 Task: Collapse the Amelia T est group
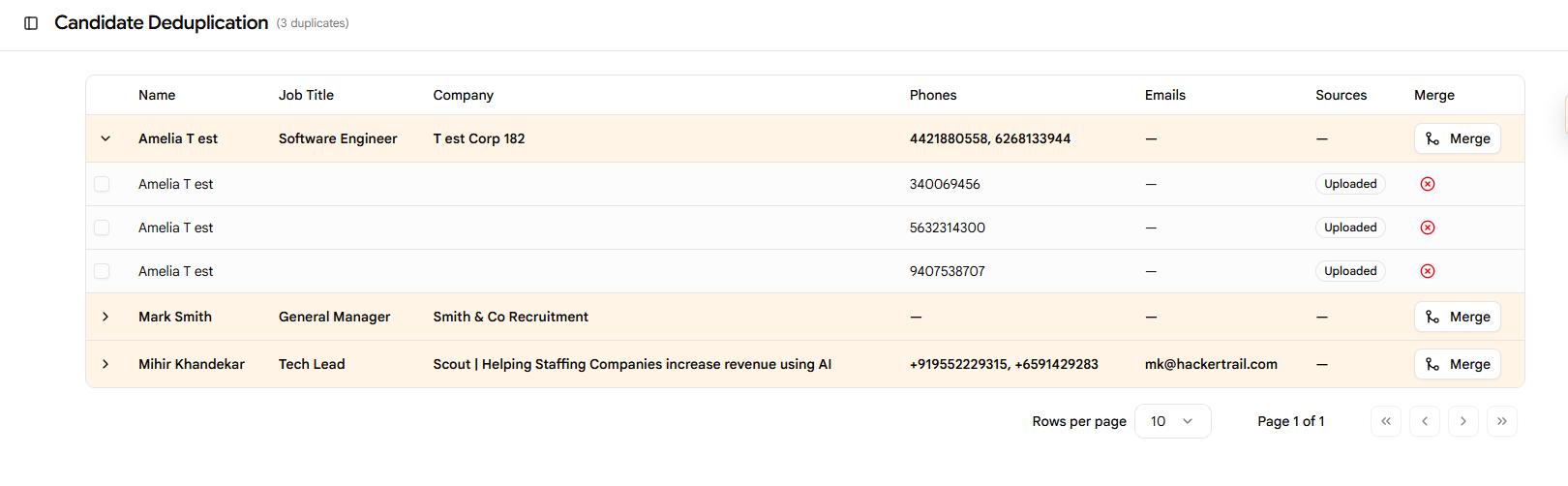[x=106, y=138]
